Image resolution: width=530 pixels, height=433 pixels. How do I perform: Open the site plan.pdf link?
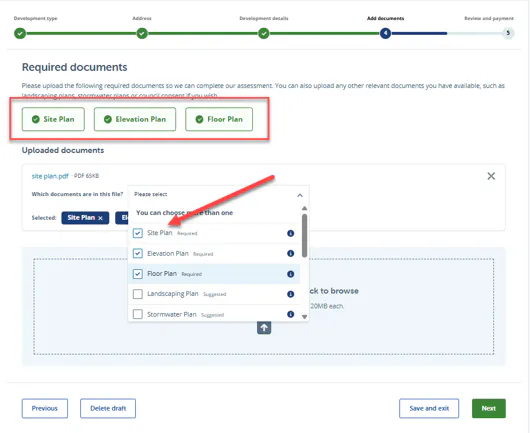(x=50, y=176)
